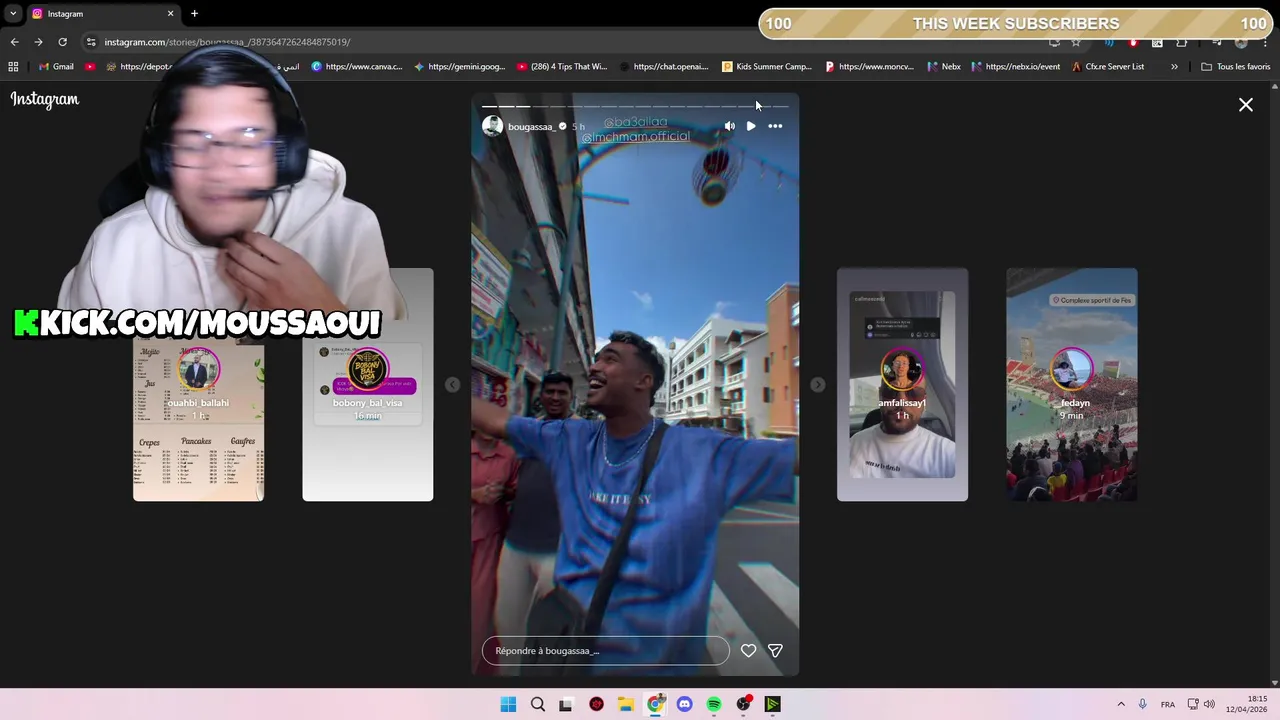
Task: Open the moncv bookmark
Action: tap(870, 67)
